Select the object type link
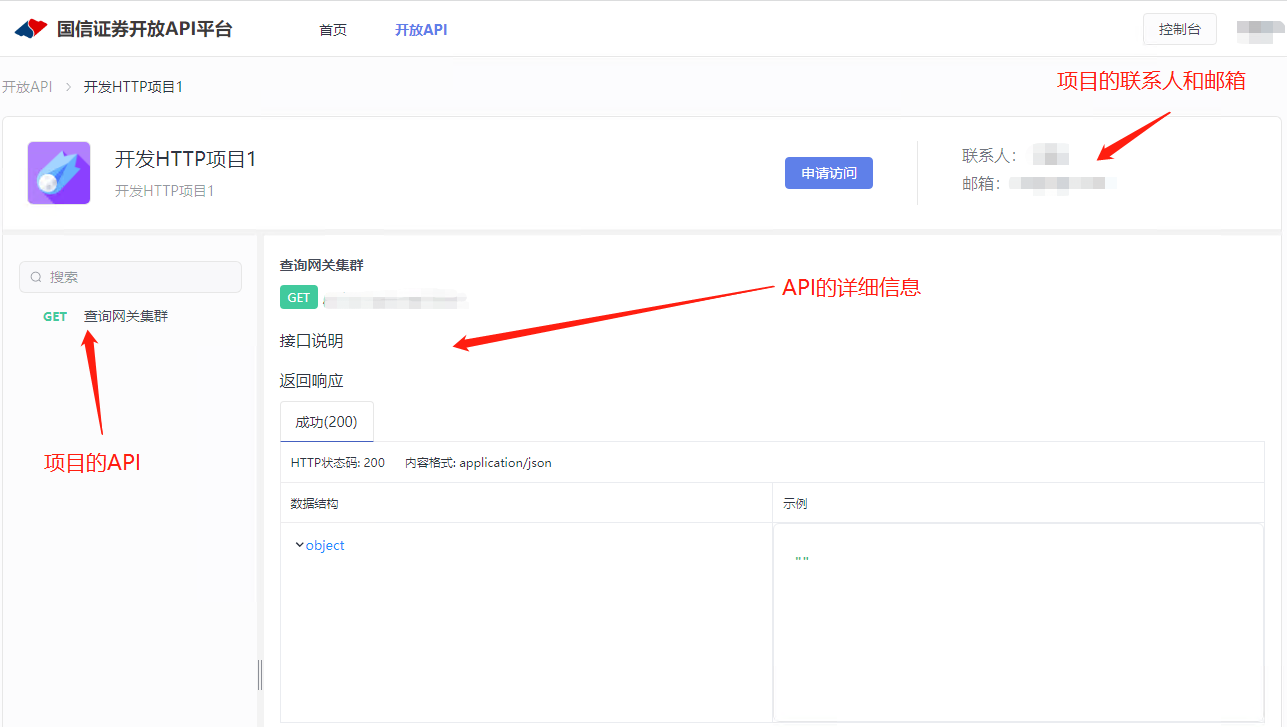 coord(325,545)
